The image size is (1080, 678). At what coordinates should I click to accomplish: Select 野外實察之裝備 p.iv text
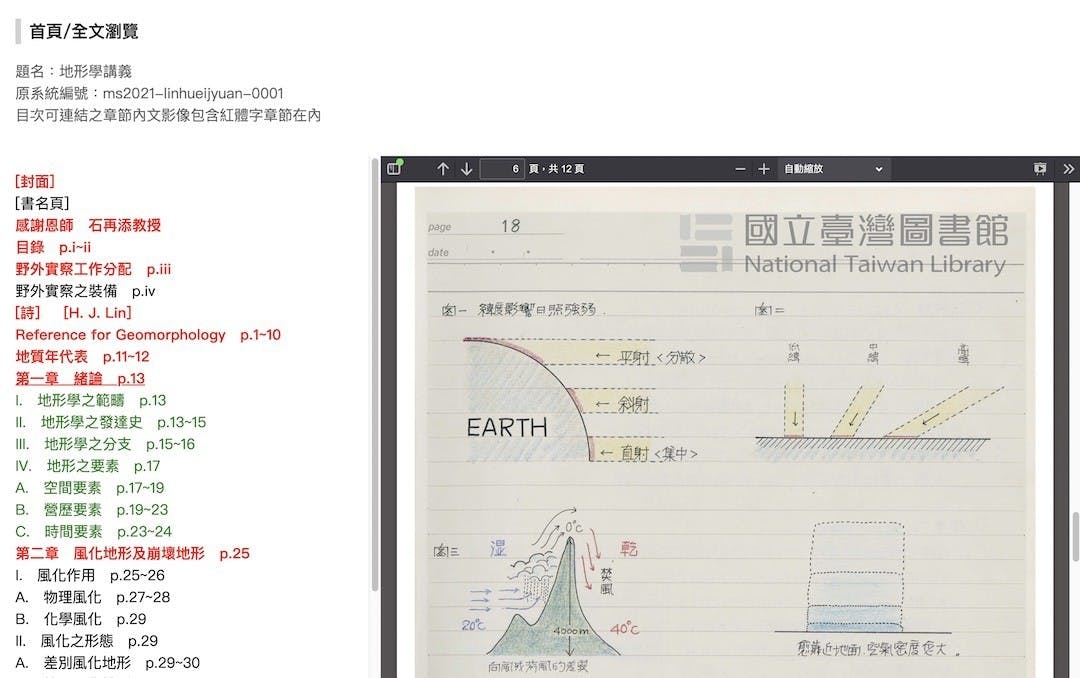85,291
